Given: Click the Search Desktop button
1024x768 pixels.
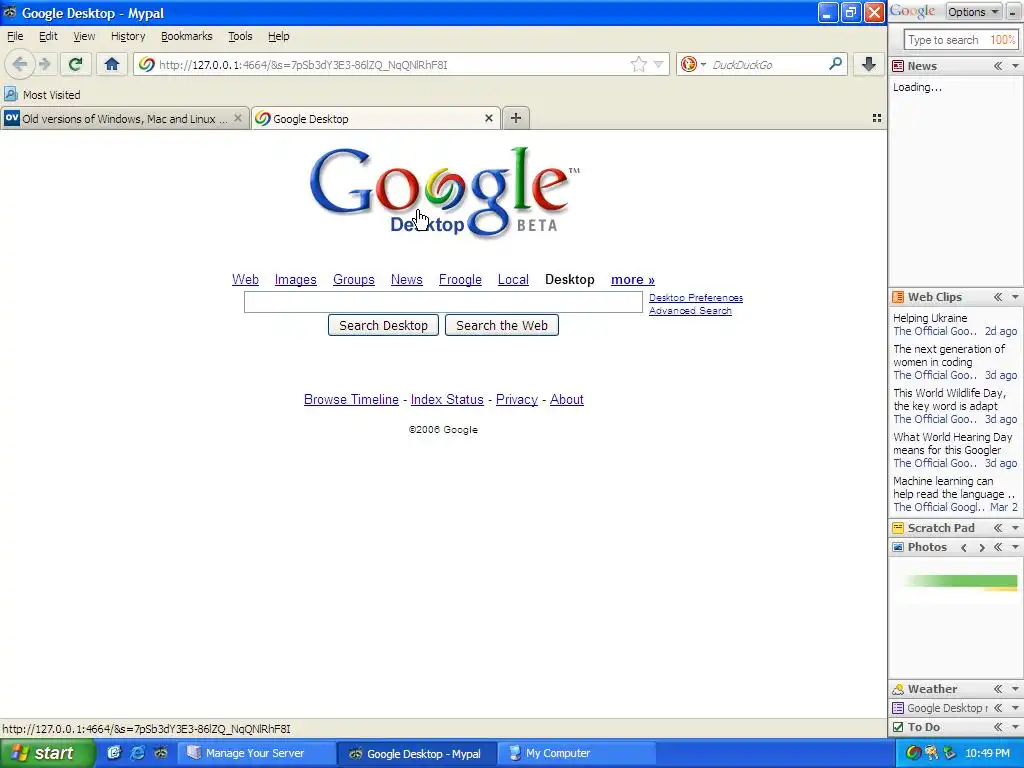Looking at the screenshot, I should (383, 325).
